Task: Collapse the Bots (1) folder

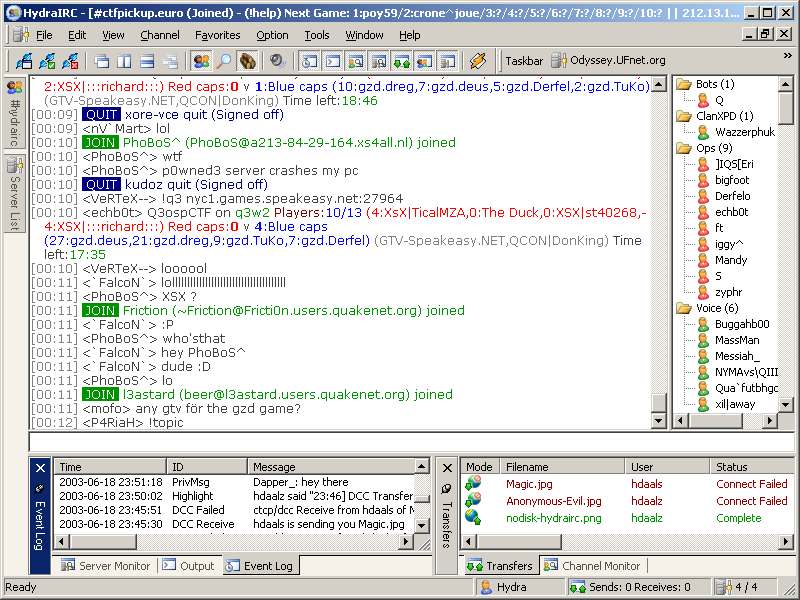Action: [683, 84]
